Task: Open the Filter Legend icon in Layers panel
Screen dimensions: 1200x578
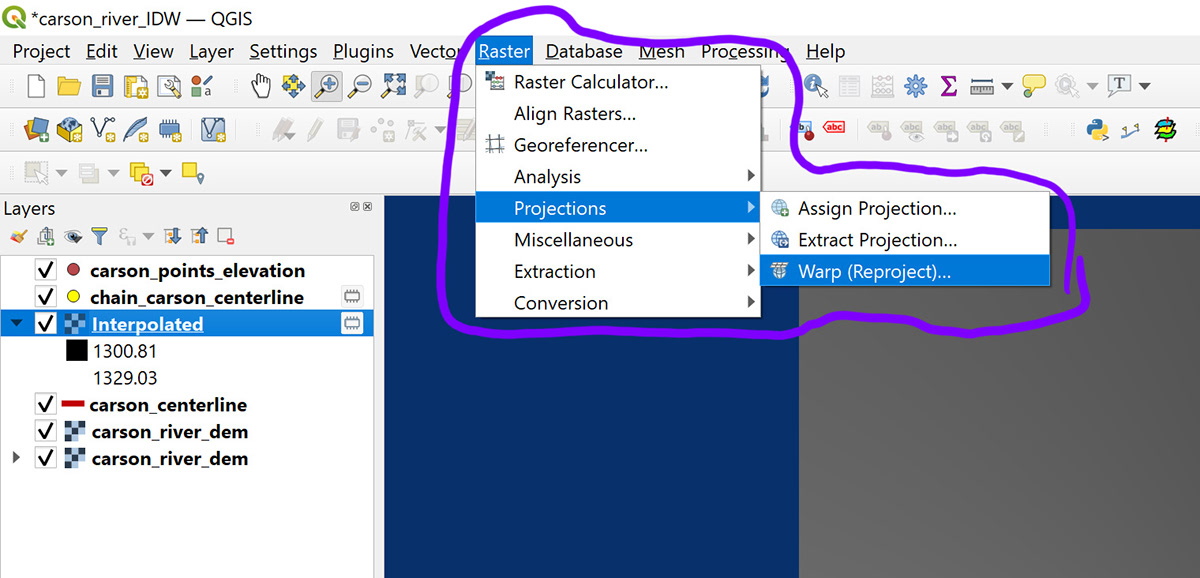Action: coord(97,236)
